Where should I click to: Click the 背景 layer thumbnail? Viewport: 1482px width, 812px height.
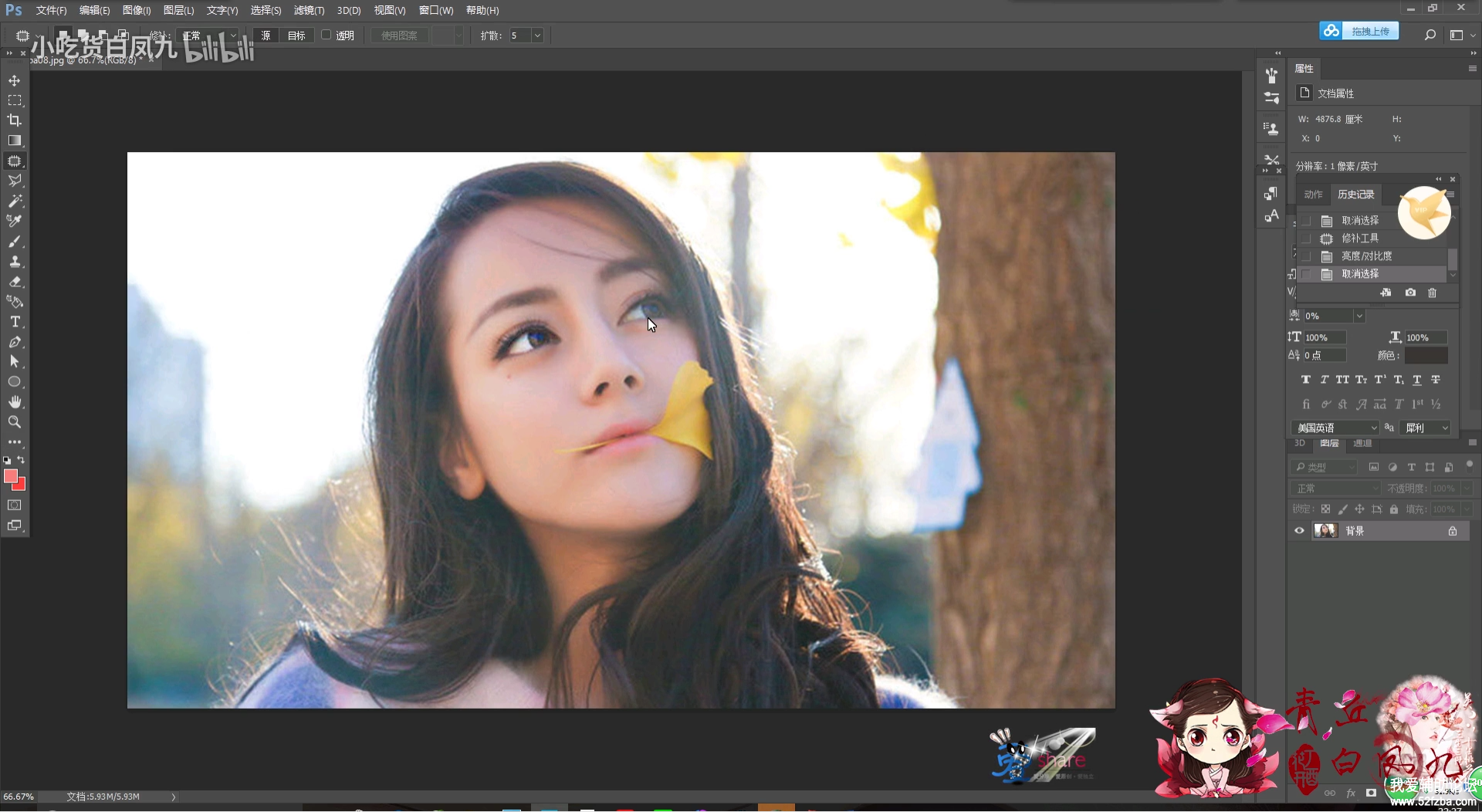[1325, 531]
